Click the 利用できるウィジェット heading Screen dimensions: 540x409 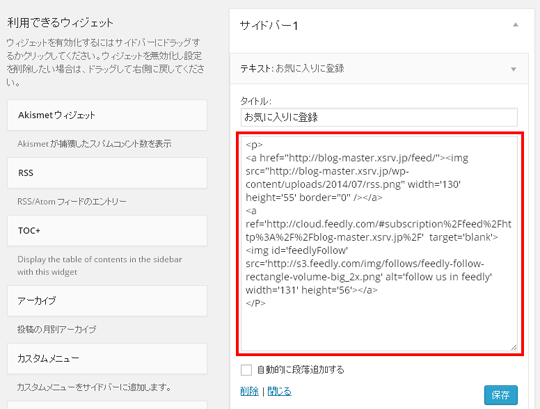60,23
